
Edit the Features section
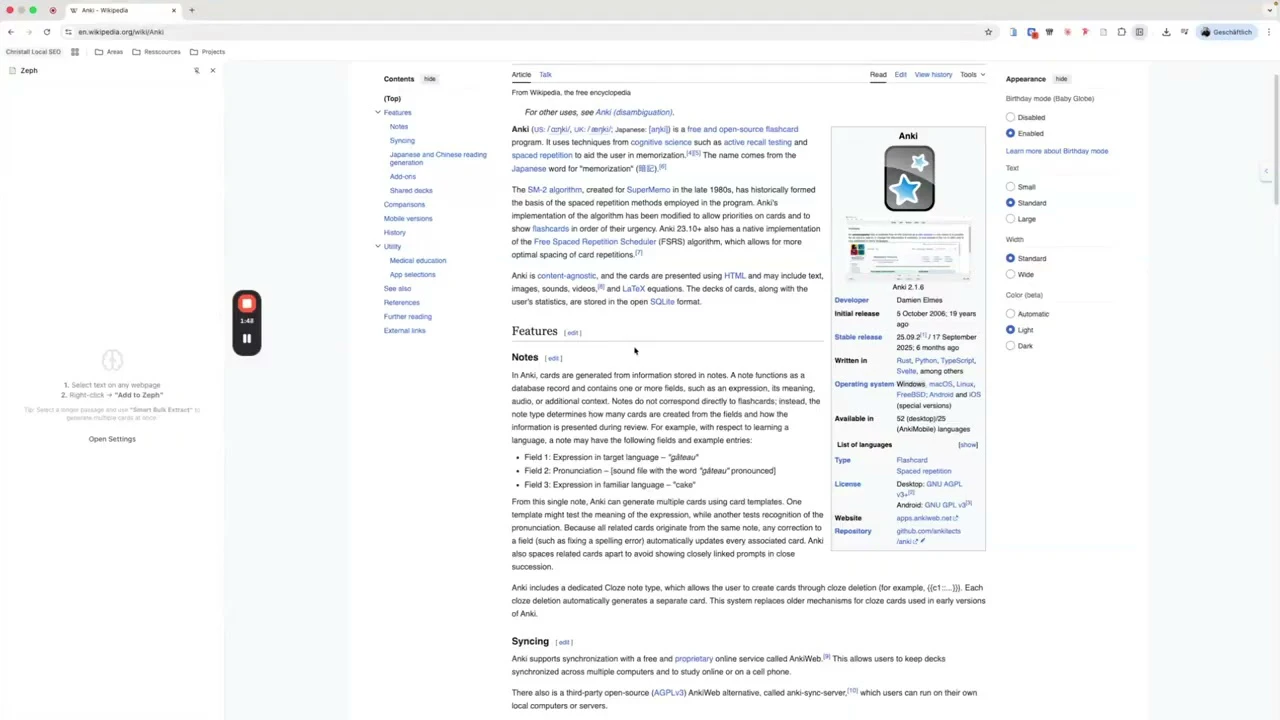pos(573,333)
